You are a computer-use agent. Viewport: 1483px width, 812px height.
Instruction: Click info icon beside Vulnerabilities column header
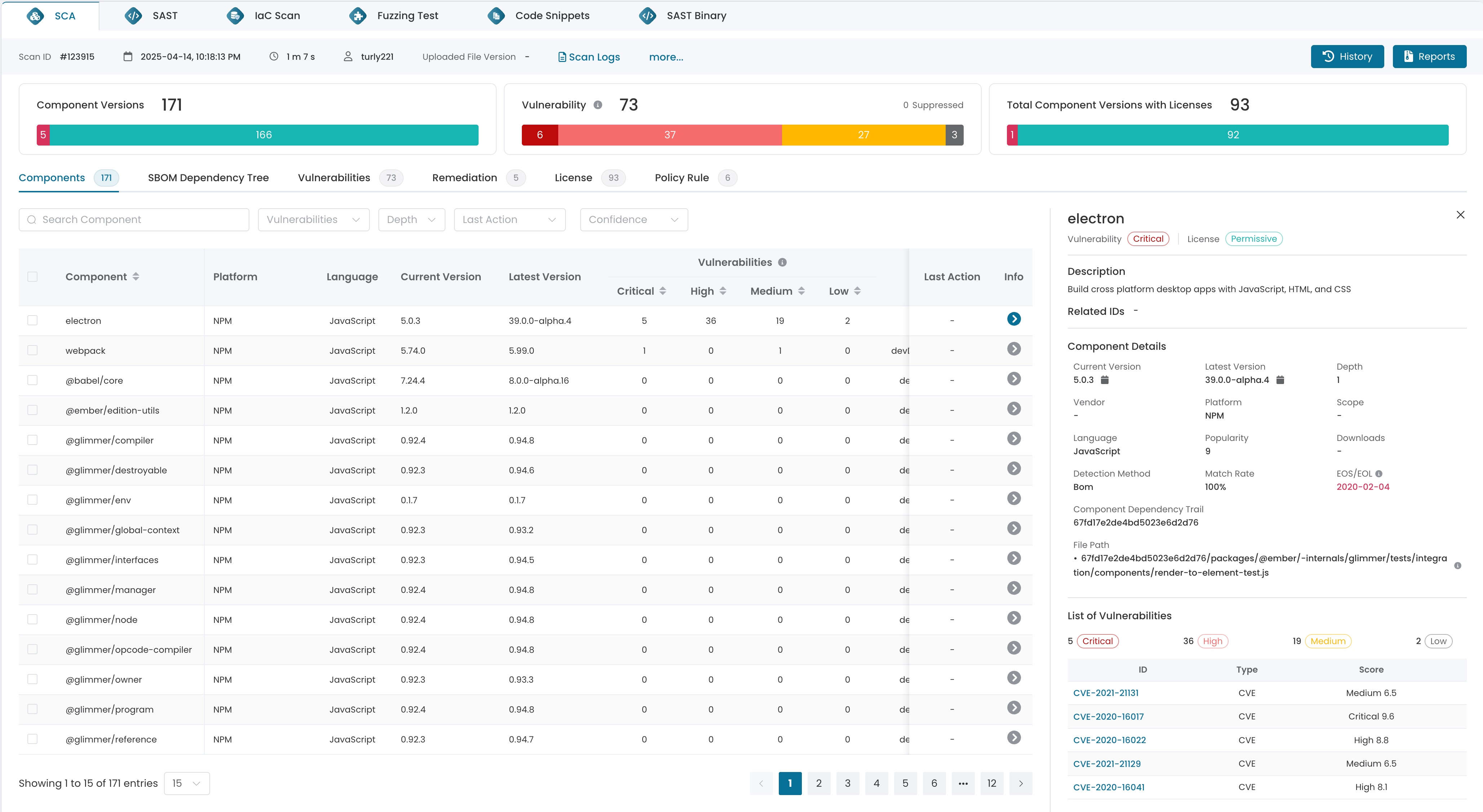tap(782, 262)
